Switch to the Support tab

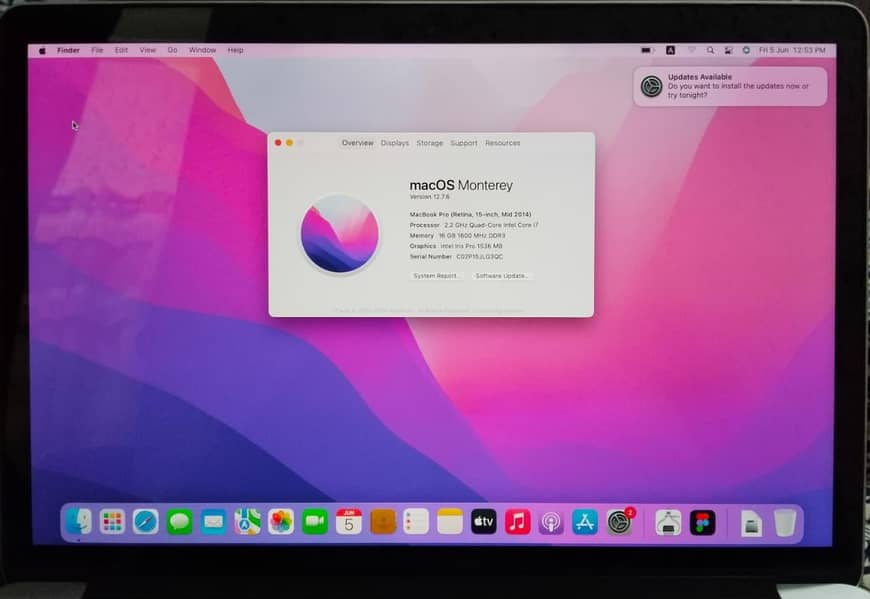tap(464, 143)
